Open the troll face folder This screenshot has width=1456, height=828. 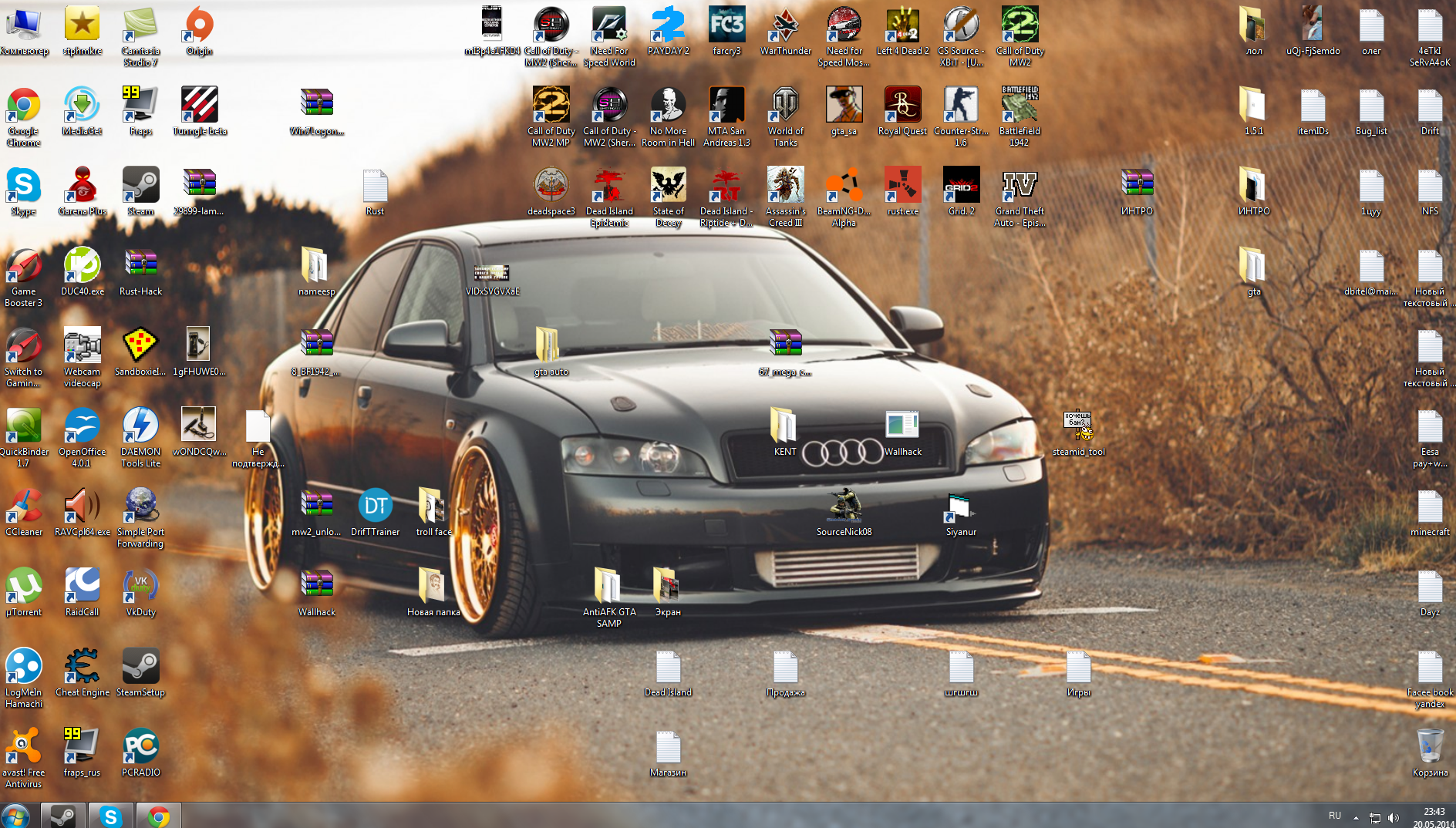(434, 512)
